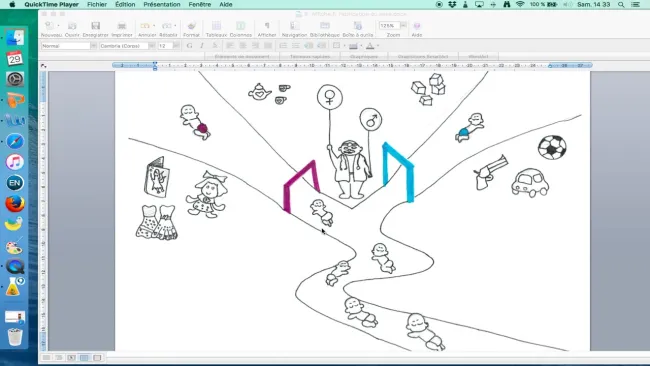Open the Fenêtre menu

pyautogui.click(x=199, y=5)
